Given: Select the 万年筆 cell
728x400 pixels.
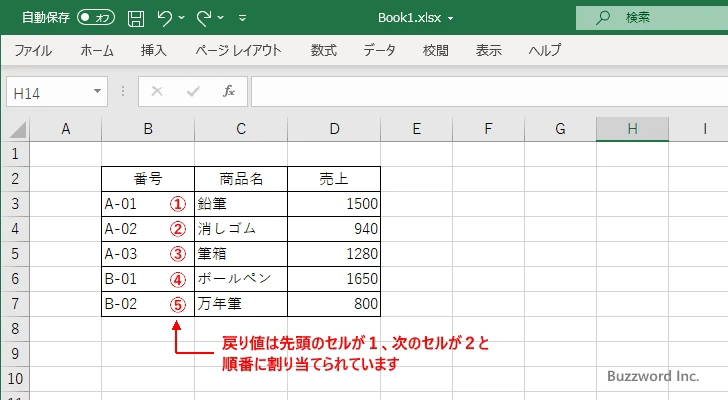Looking at the screenshot, I should (x=241, y=304).
